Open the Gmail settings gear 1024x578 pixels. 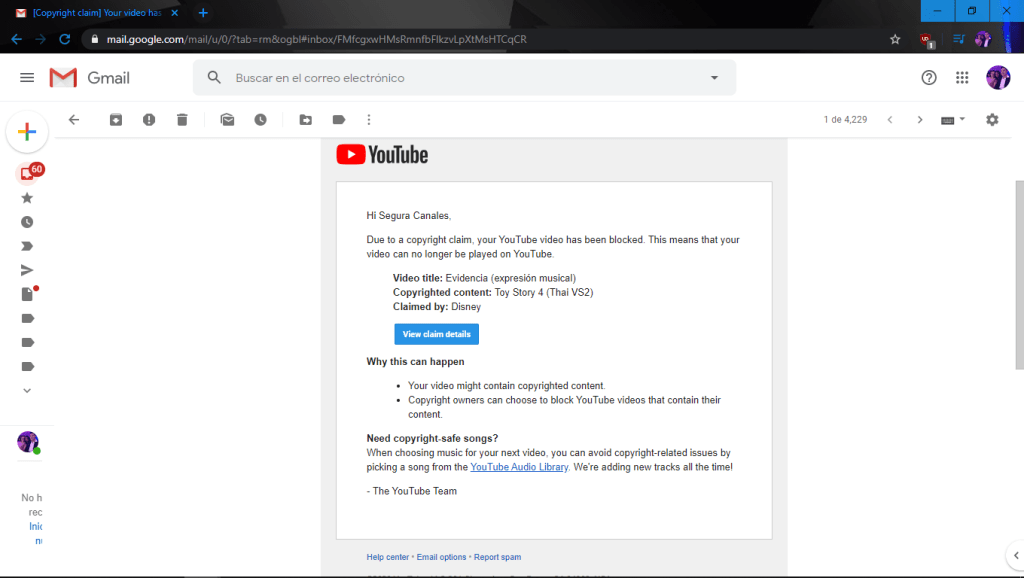click(992, 120)
